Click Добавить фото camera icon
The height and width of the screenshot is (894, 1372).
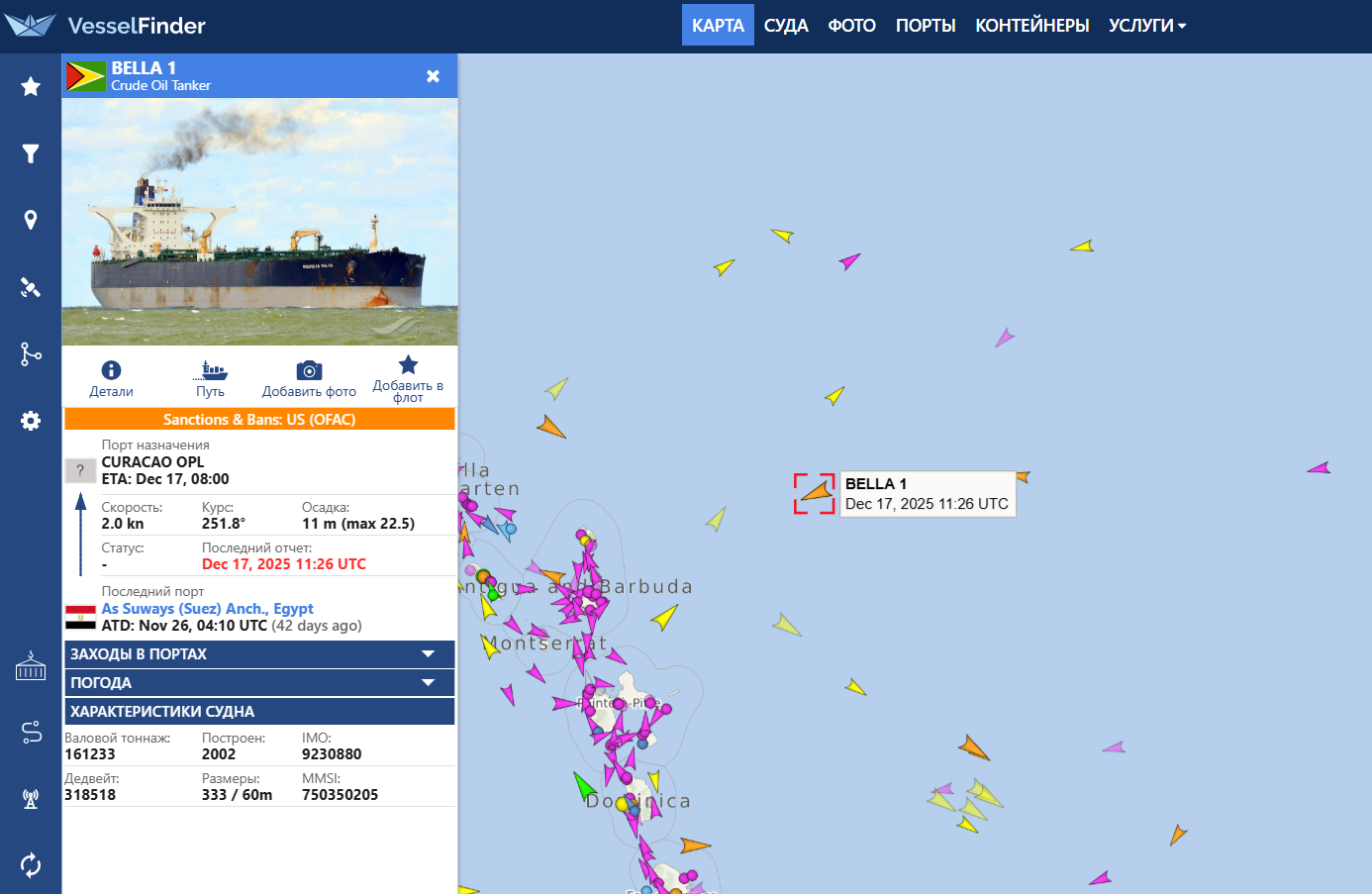click(x=309, y=371)
